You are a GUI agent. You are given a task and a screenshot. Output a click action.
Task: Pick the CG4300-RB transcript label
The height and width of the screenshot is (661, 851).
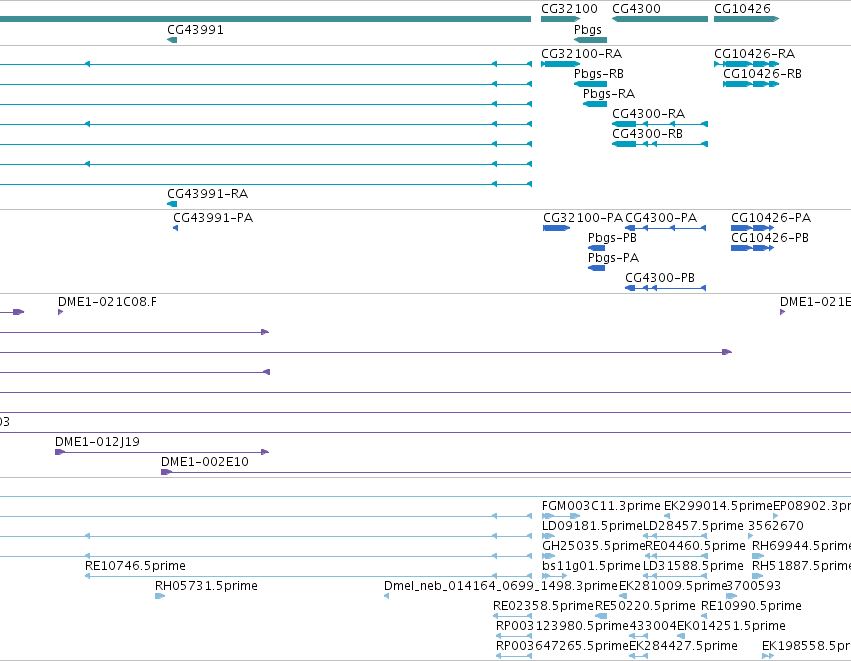pos(647,134)
